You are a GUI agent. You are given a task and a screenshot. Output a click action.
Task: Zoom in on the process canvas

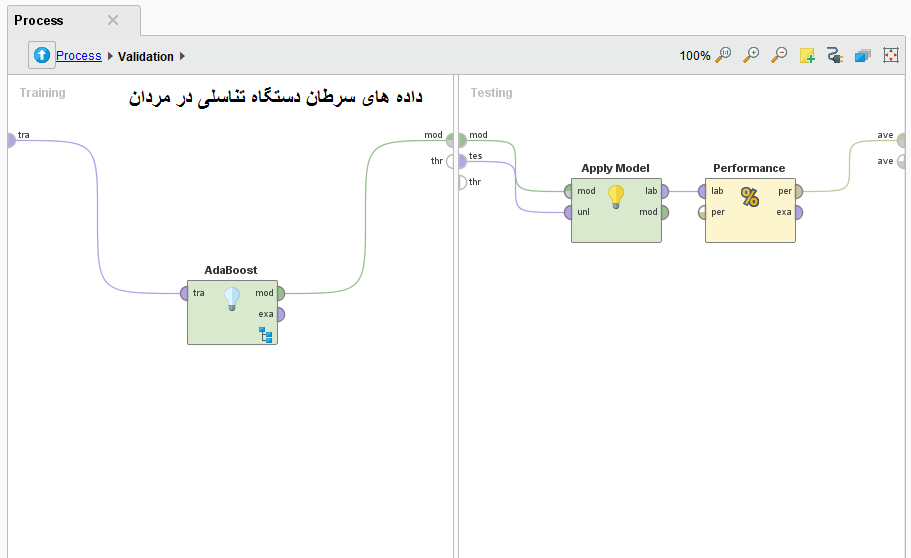(751, 56)
